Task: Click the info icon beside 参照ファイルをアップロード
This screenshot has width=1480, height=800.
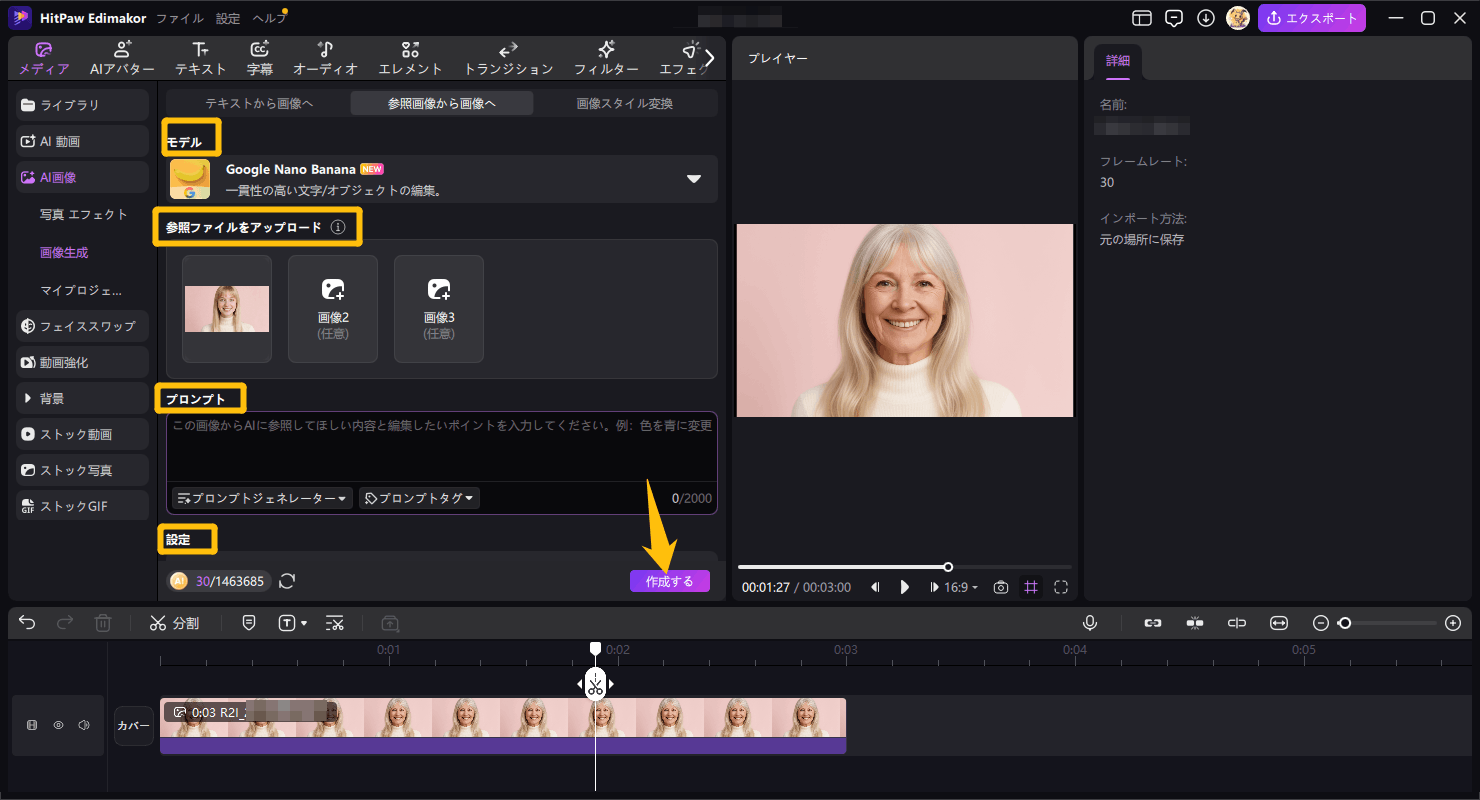Action: tap(338, 227)
